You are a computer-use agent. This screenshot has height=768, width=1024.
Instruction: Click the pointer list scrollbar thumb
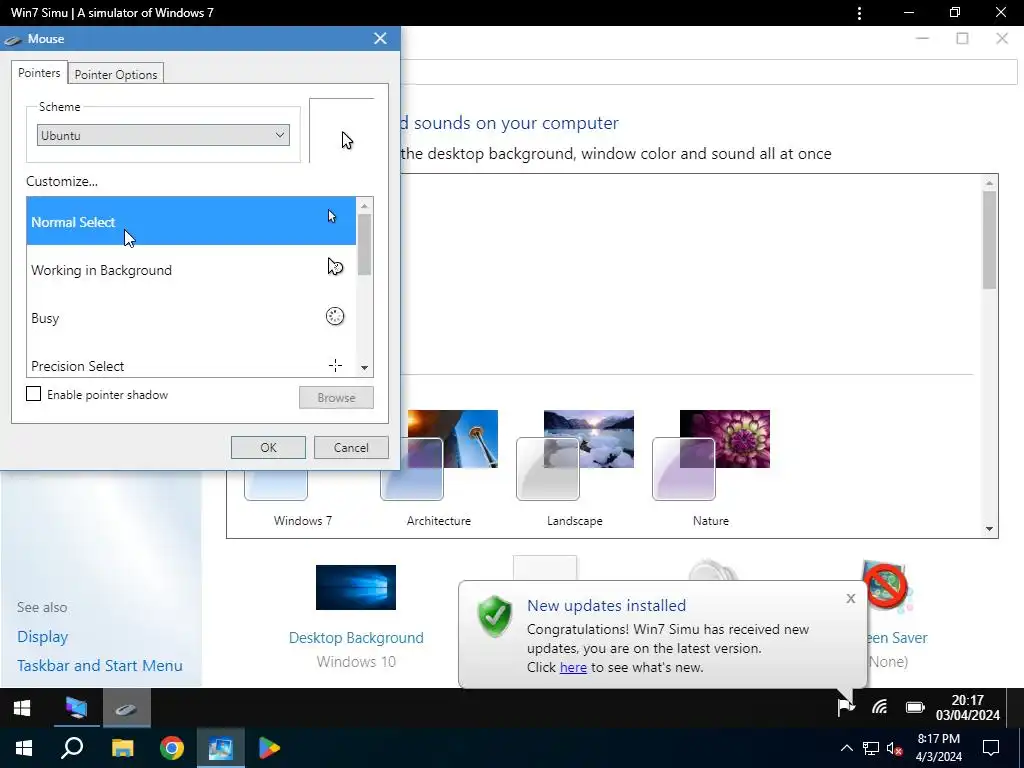pos(364,245)
